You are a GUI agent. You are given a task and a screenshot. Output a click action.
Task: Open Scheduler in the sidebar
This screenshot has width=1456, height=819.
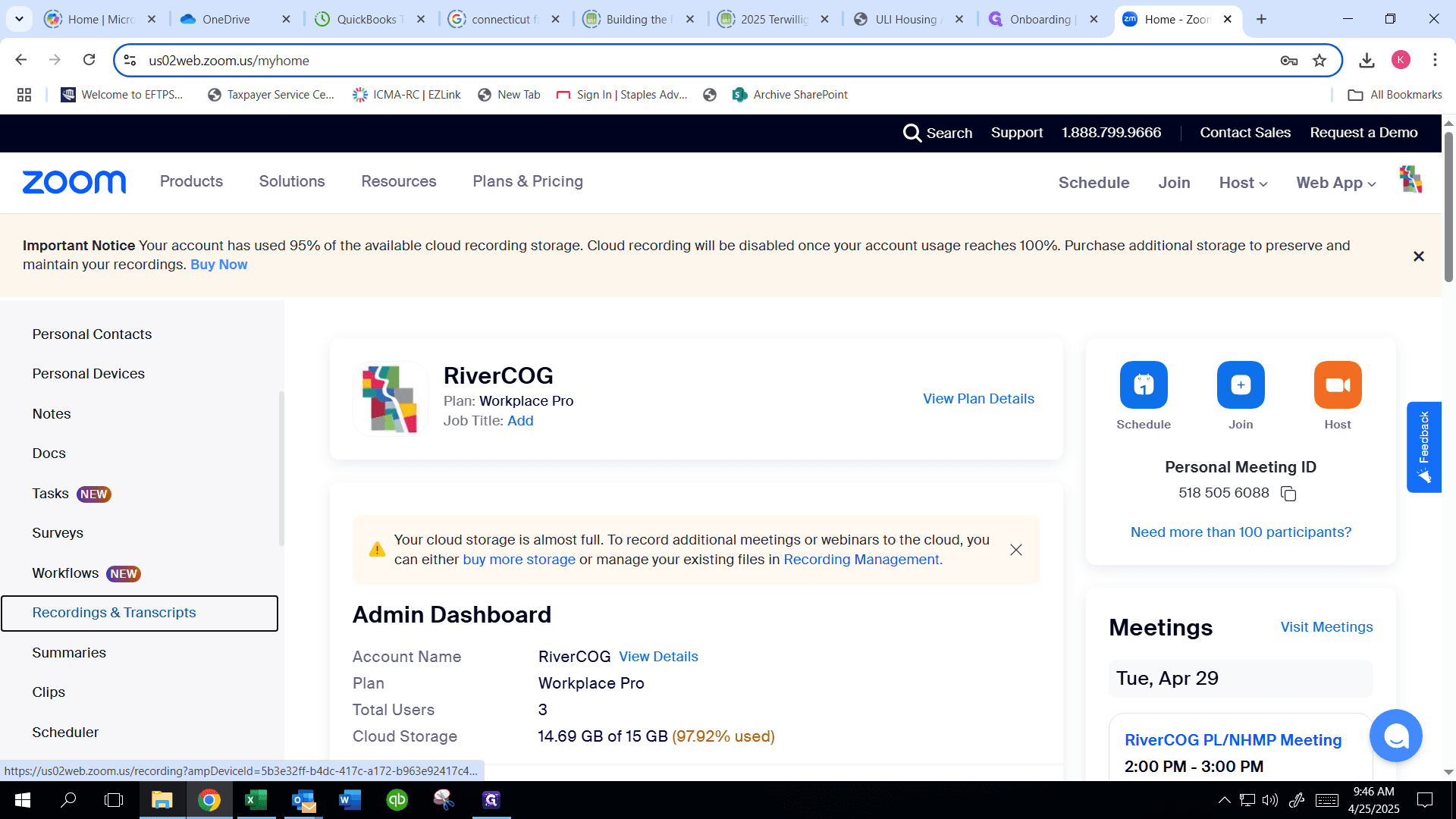(65, 733)
